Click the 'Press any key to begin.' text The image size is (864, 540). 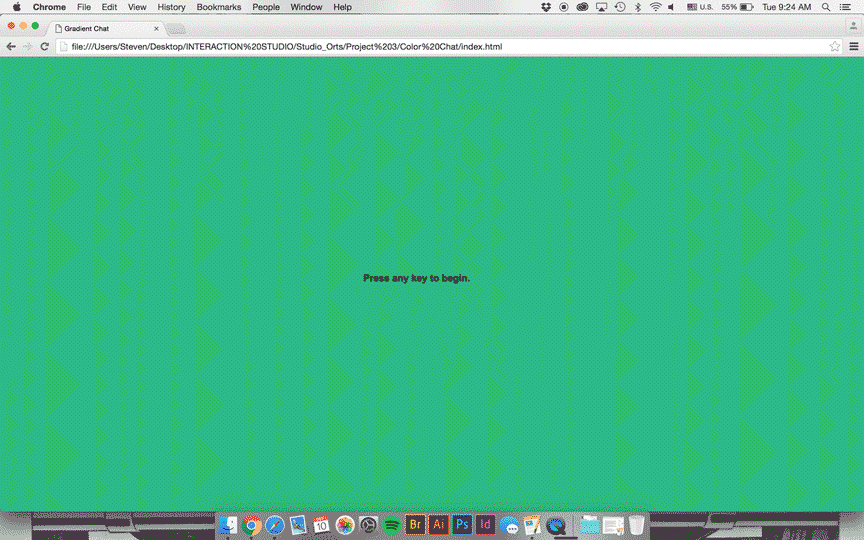[x=416, y=278]
